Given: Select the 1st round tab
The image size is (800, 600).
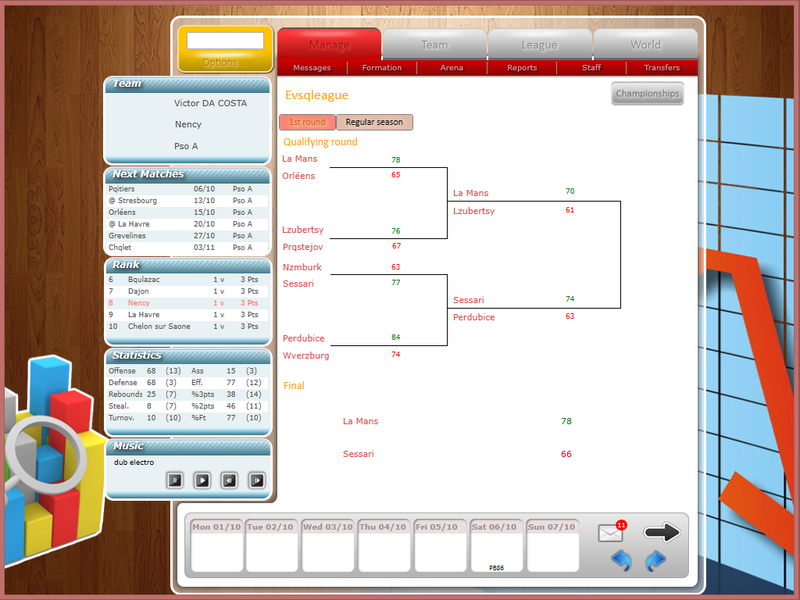Looking at the screenshot, I should pyautogui.click(x=307, y=122).
